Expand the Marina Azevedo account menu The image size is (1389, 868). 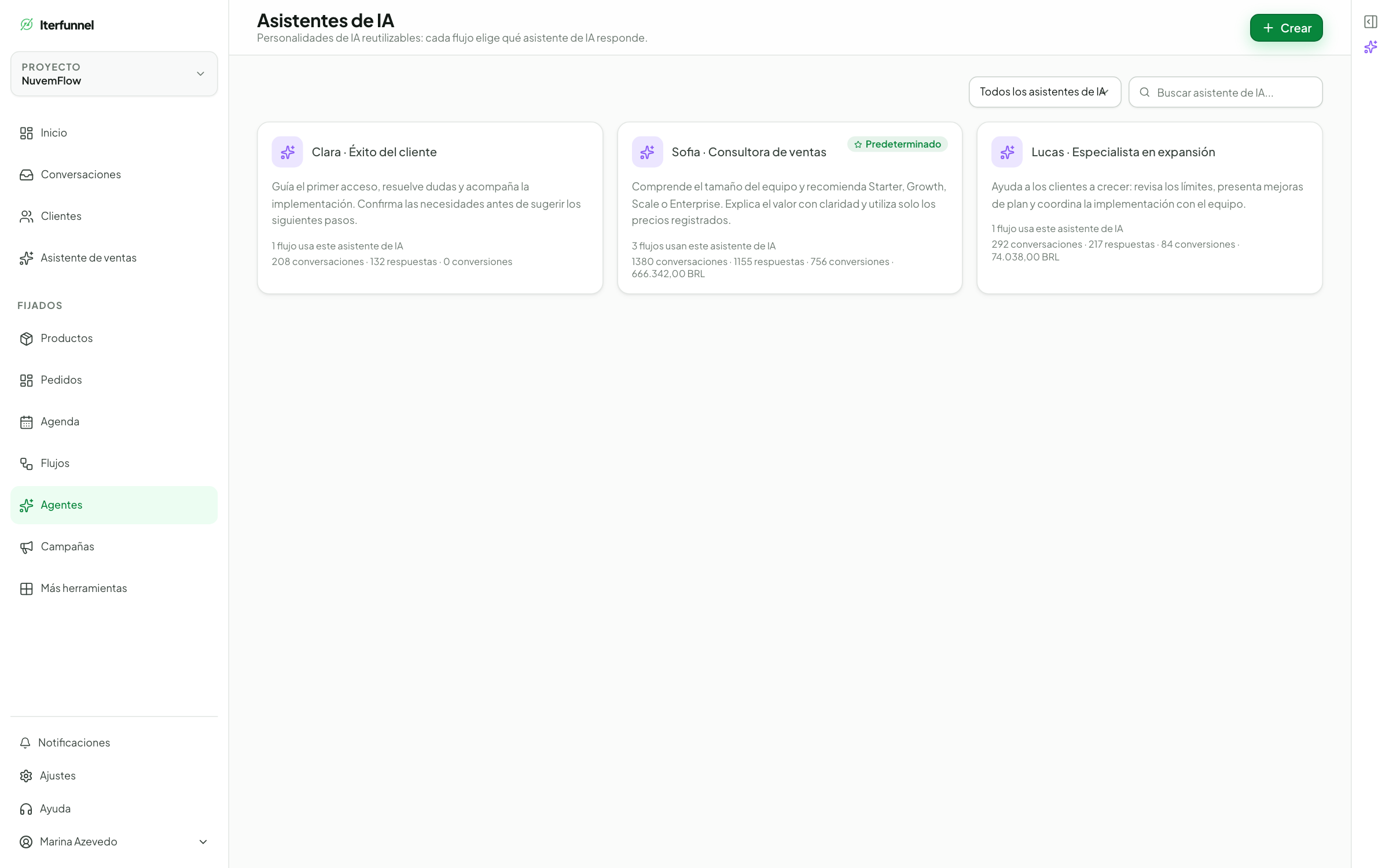tap(114, 841)
